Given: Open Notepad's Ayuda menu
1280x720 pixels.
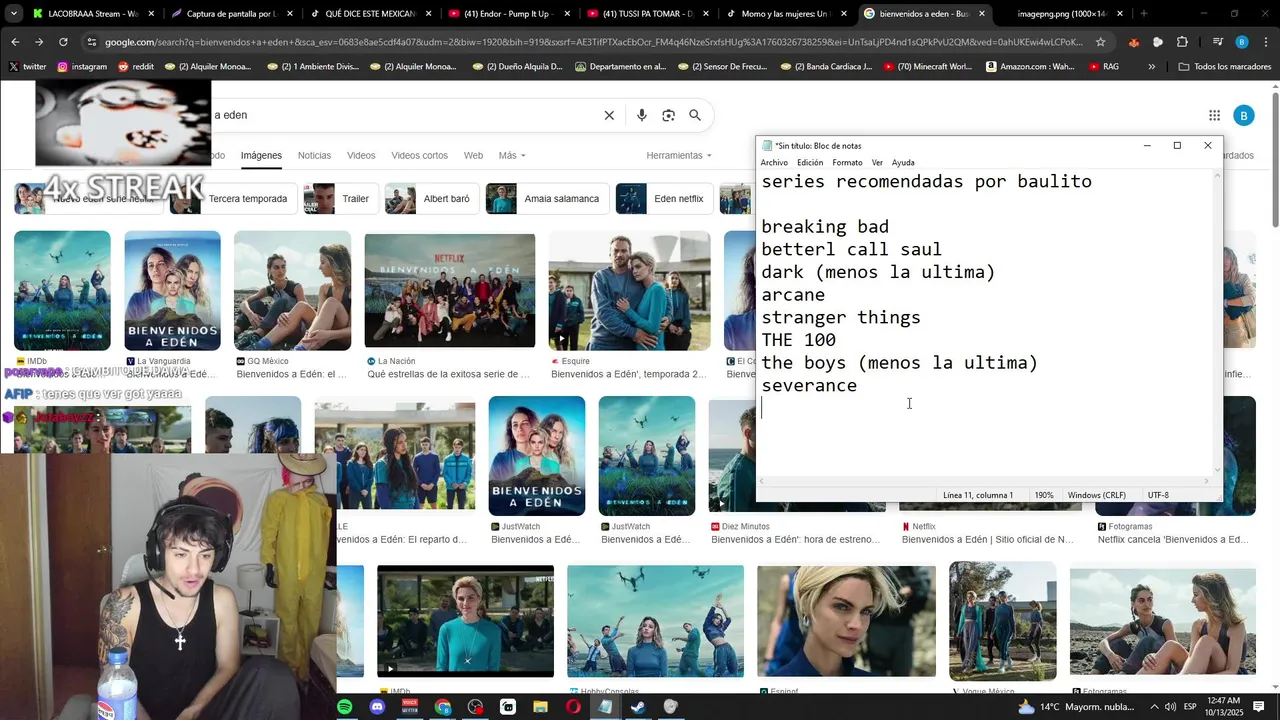Looking at the screenshot, I should pos(903,162).
